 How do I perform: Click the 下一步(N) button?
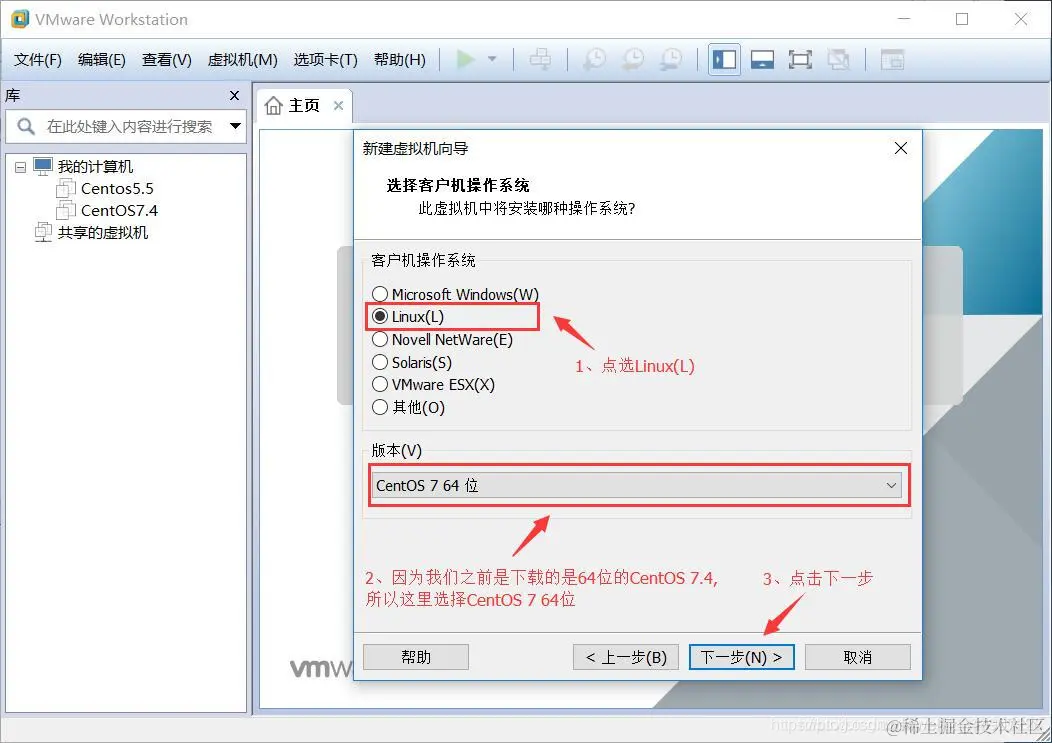[x=742, y=656]
